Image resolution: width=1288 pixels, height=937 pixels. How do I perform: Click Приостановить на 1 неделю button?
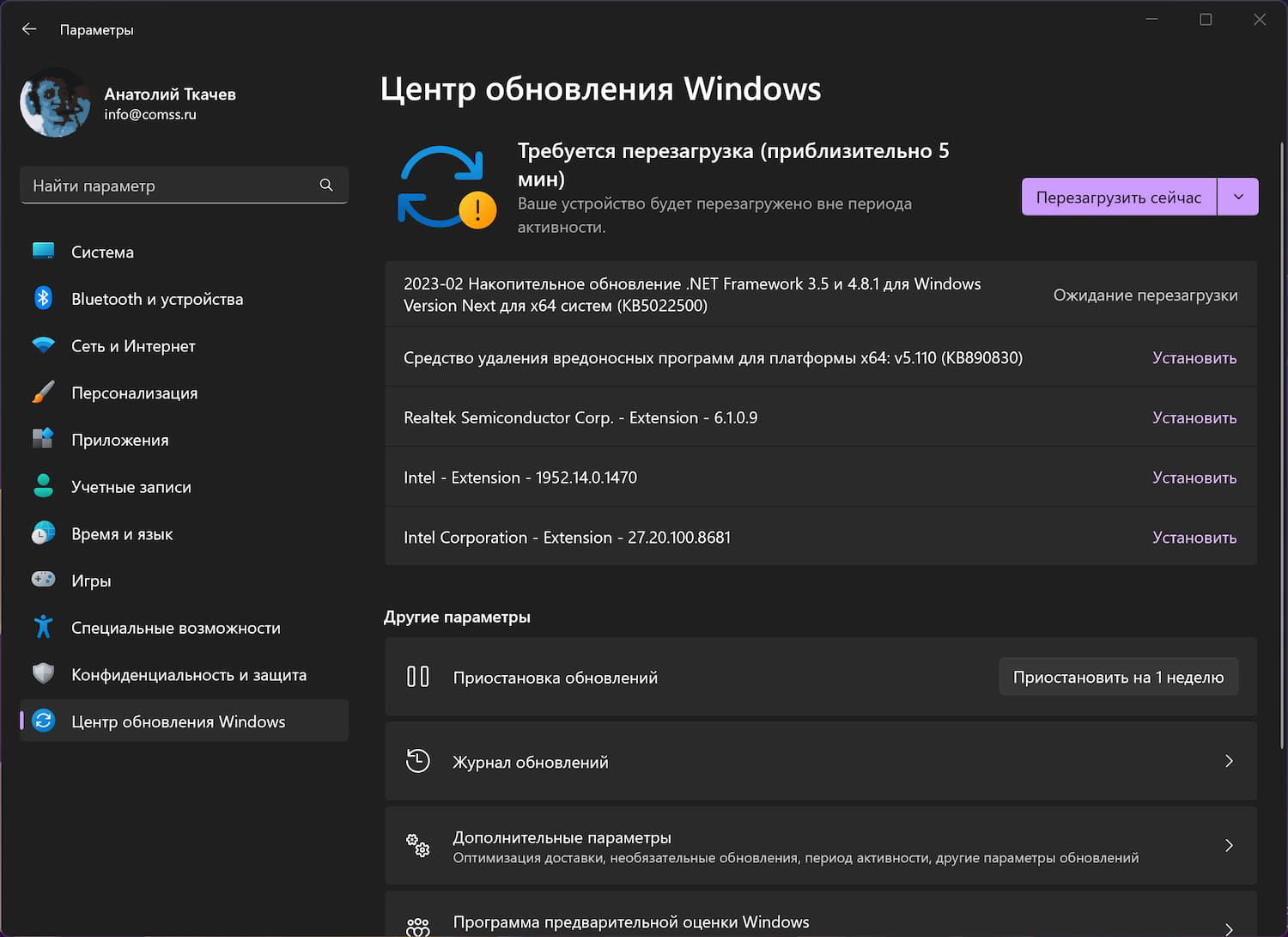click(1118, 678)
